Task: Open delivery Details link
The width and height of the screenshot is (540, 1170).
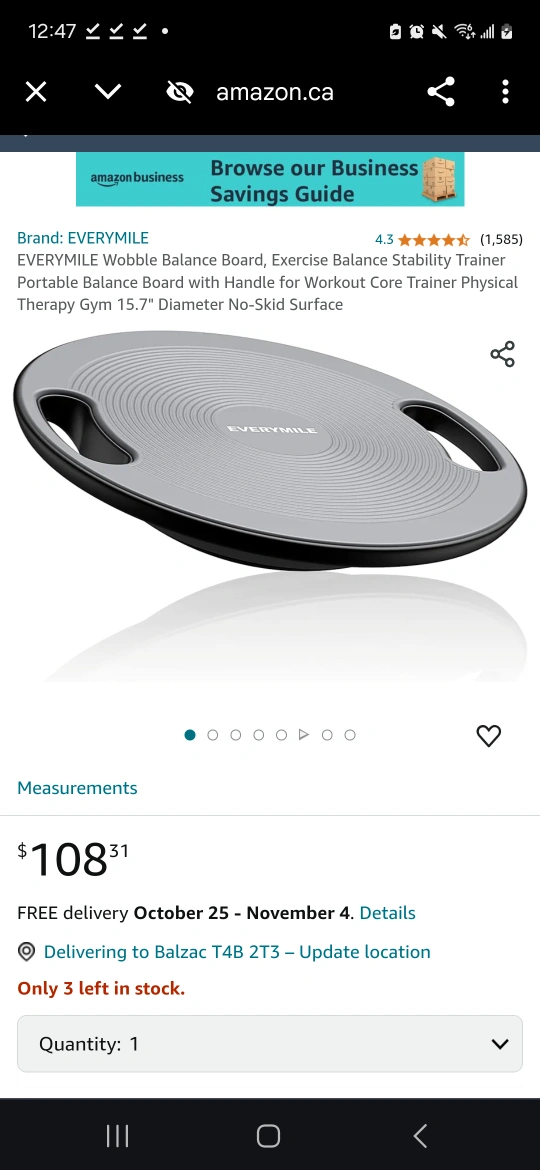Action: click(387, 913)
